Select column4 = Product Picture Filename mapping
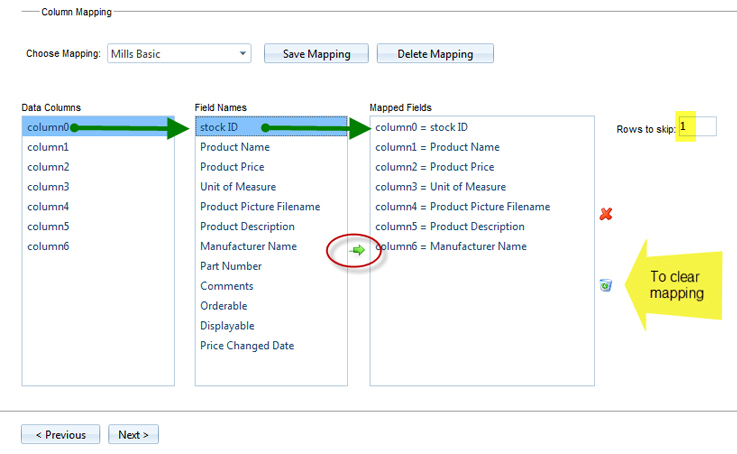The image size is (737, 454). click(462, 207)
